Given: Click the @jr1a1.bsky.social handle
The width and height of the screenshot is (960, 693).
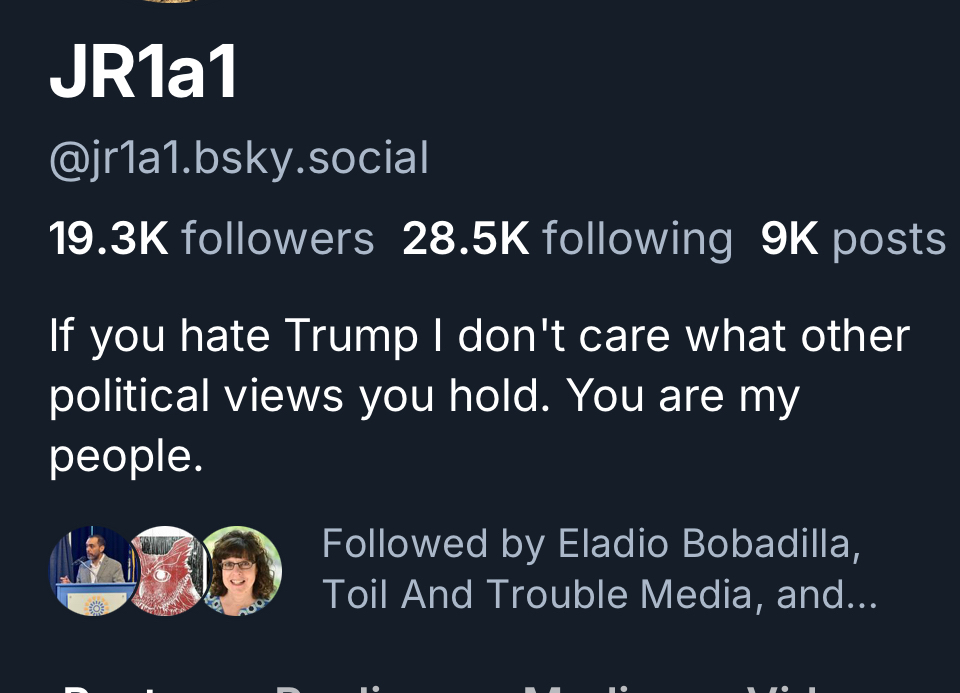Looking at the screenshot, I should pyautogui.click(x=239, y=158).
